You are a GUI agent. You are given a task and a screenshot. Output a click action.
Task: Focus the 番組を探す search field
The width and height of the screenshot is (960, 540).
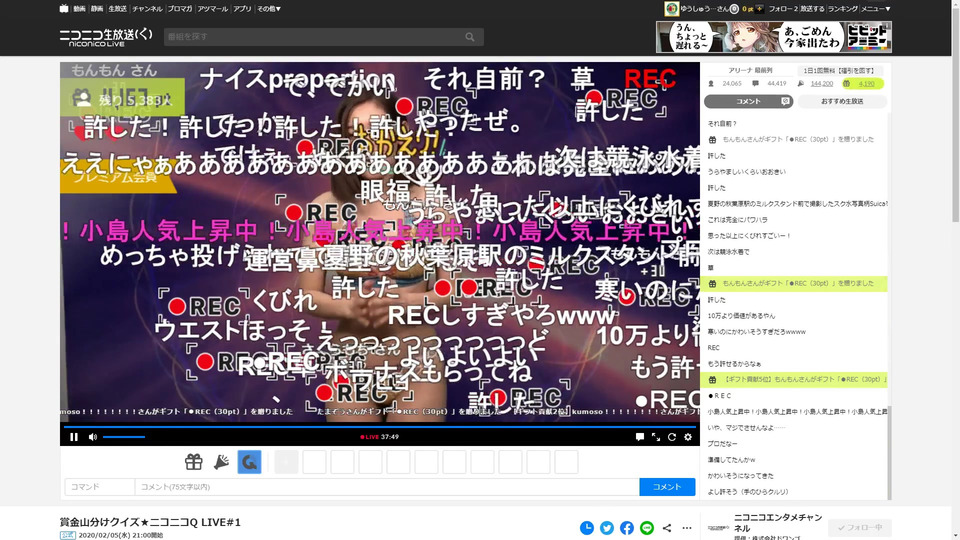click(x=312, y=37)
